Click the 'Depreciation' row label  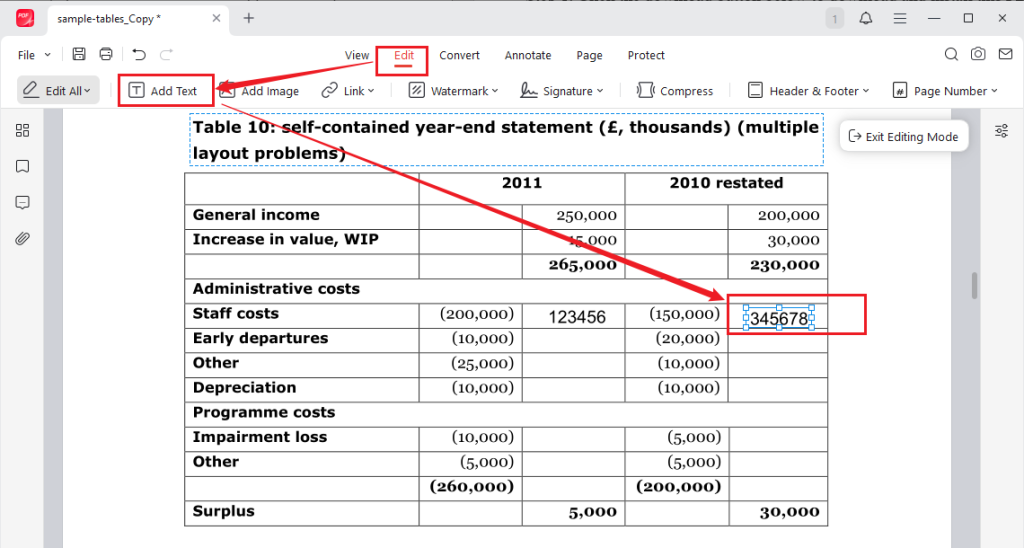tap(244, 388)
